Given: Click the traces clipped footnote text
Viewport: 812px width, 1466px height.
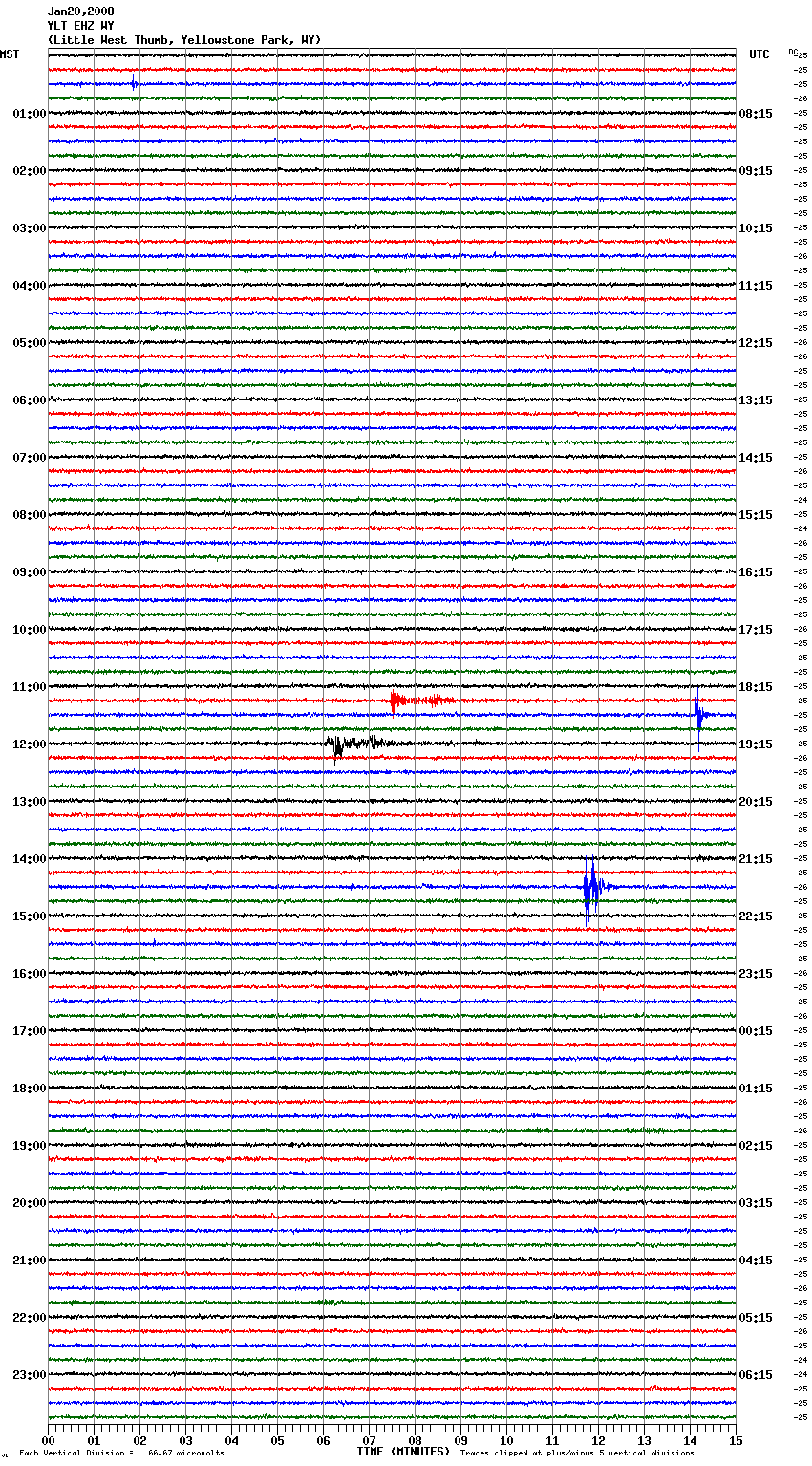Looking at the screenshot, I should tap(578, 1453).
